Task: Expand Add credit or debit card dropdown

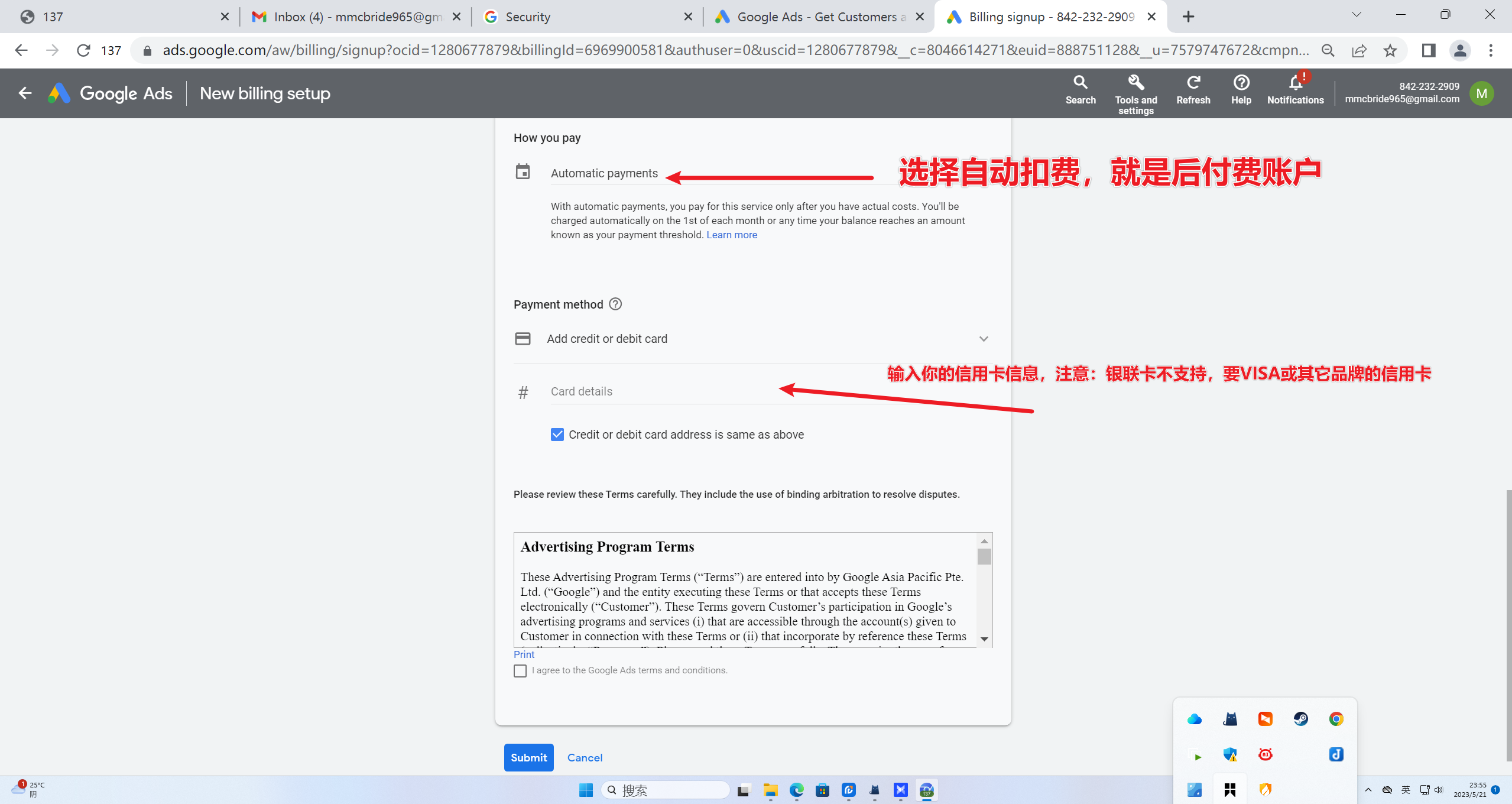Action: 983,339
